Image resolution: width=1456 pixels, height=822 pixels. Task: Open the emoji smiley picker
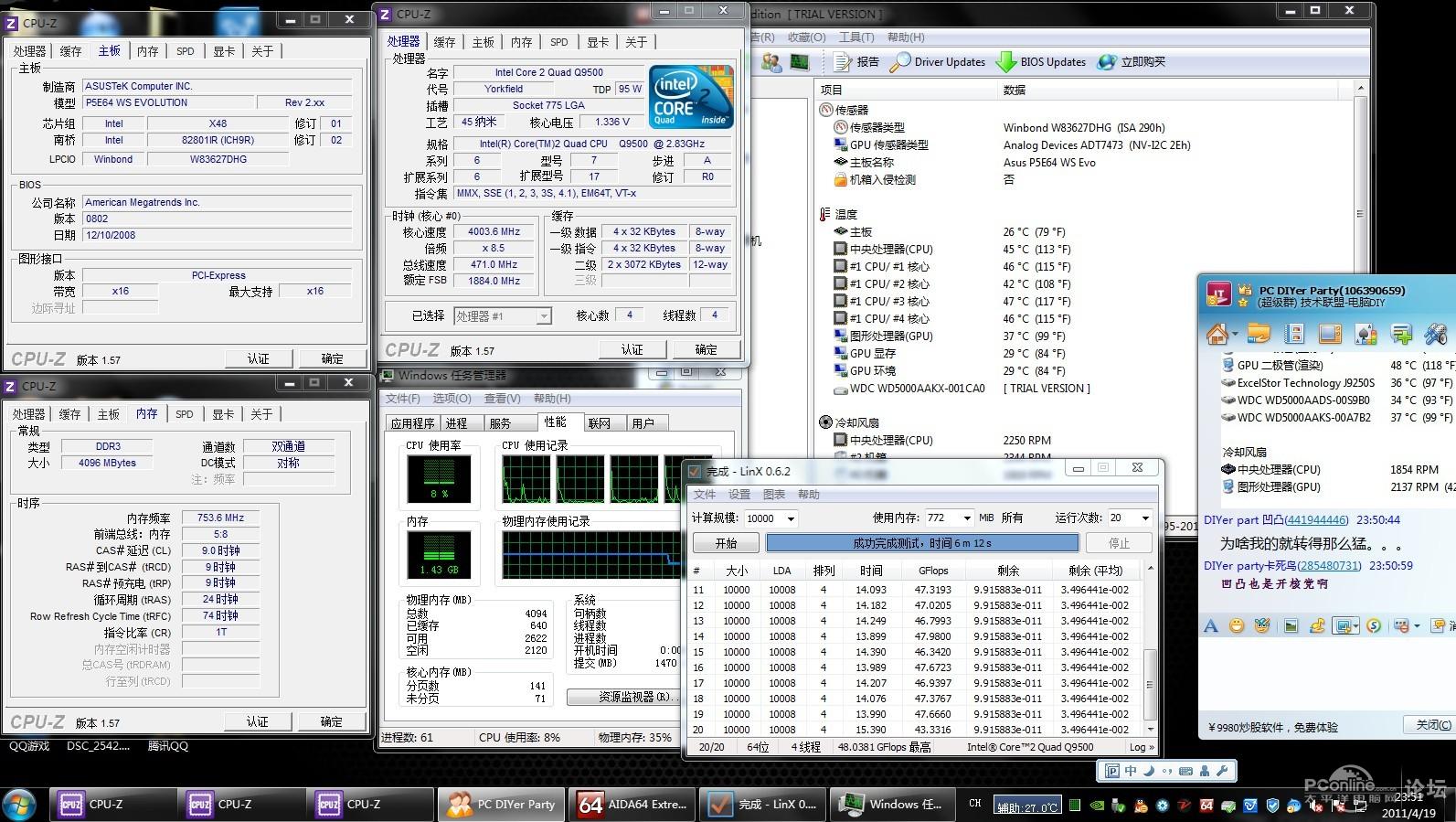click(x=1237, y=626)
